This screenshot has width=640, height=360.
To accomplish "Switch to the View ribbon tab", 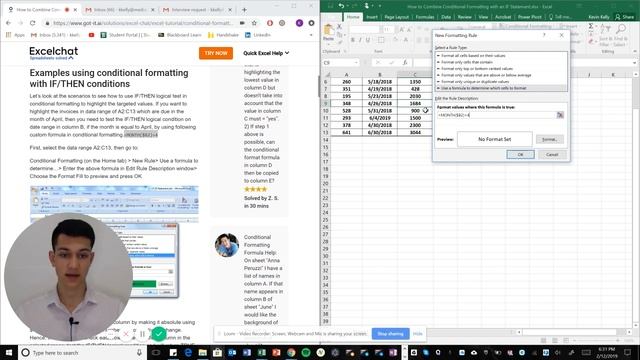I will (x=483, y=17).
